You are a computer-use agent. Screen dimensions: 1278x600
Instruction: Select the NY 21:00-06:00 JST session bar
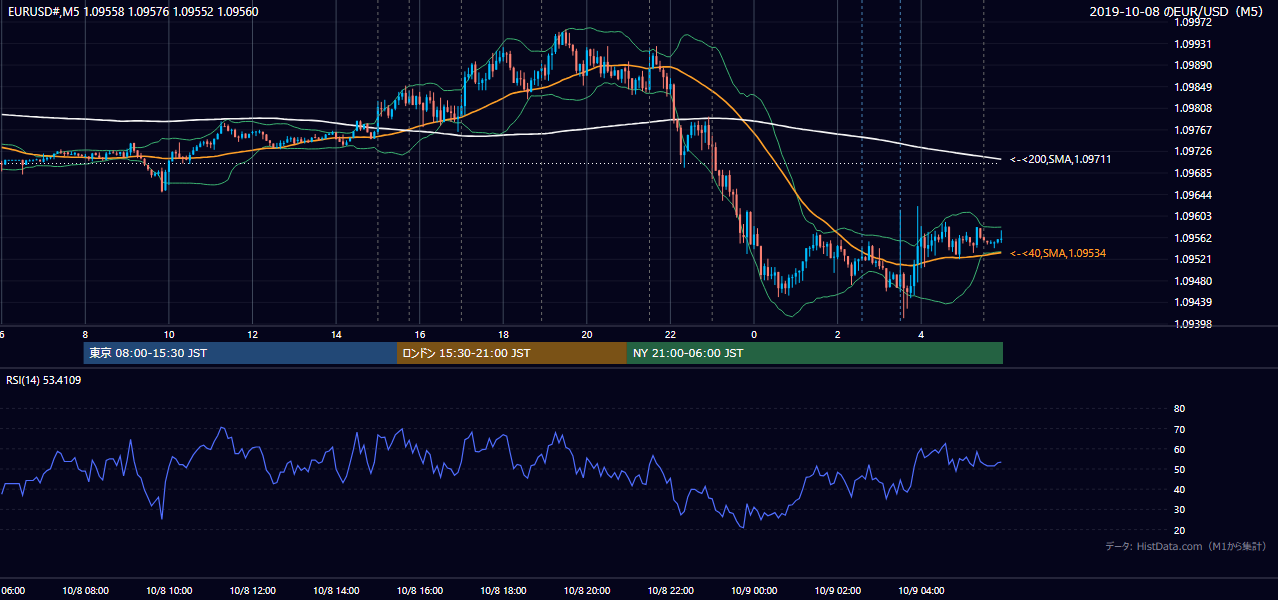[815, 353]
